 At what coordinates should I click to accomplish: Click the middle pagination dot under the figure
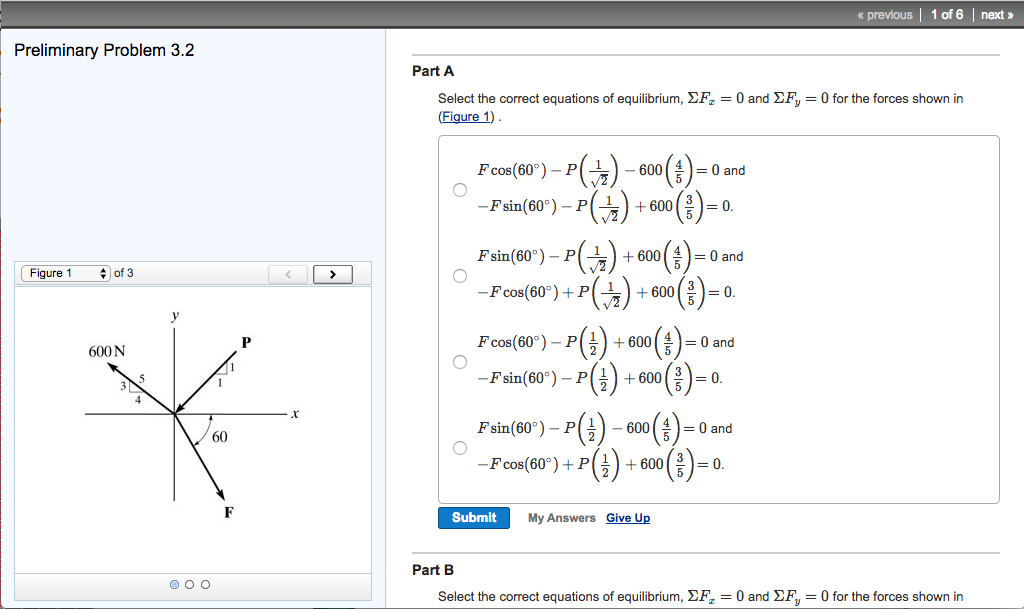click(190, 584)
